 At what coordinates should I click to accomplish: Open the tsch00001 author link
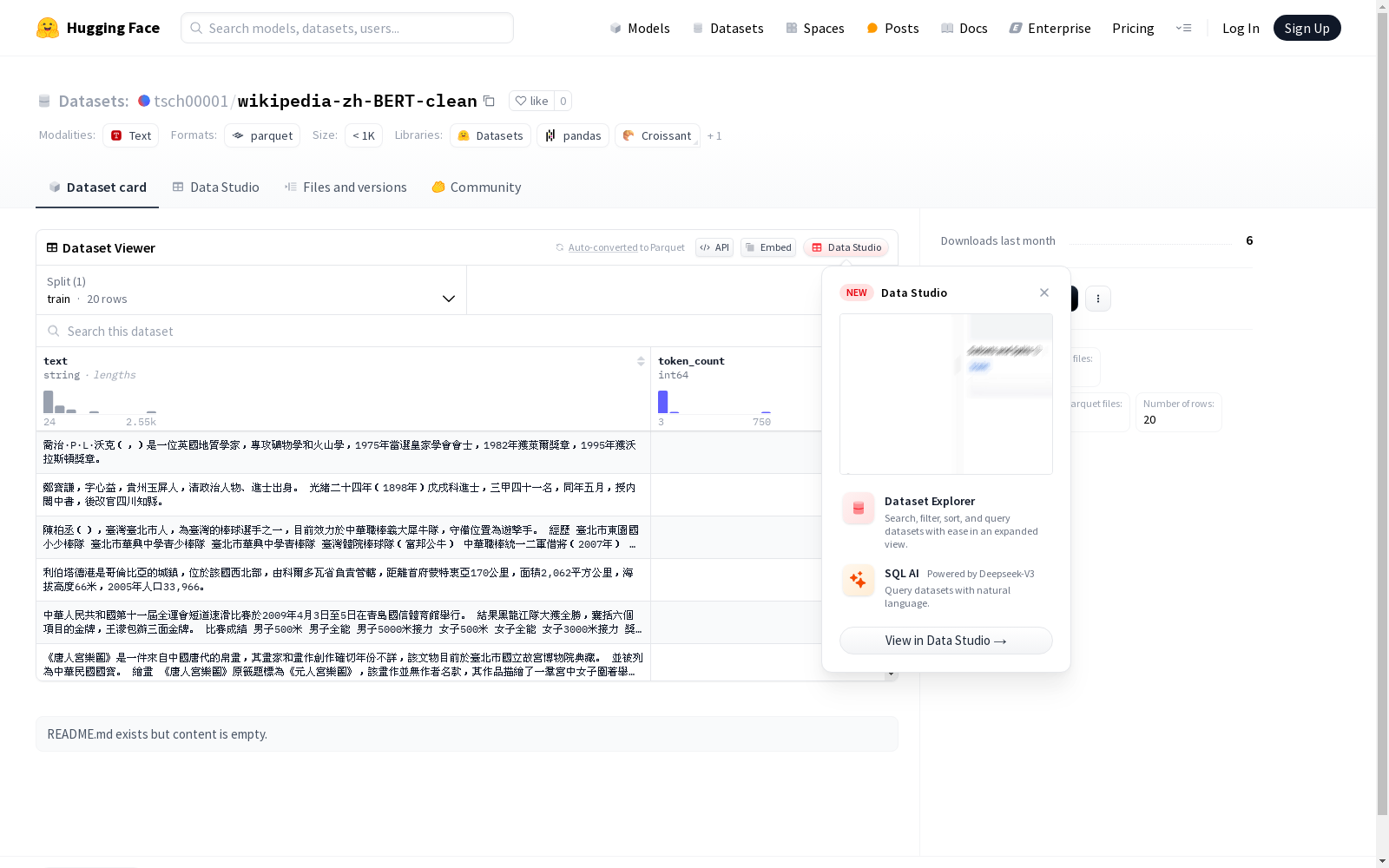(191, 101)
